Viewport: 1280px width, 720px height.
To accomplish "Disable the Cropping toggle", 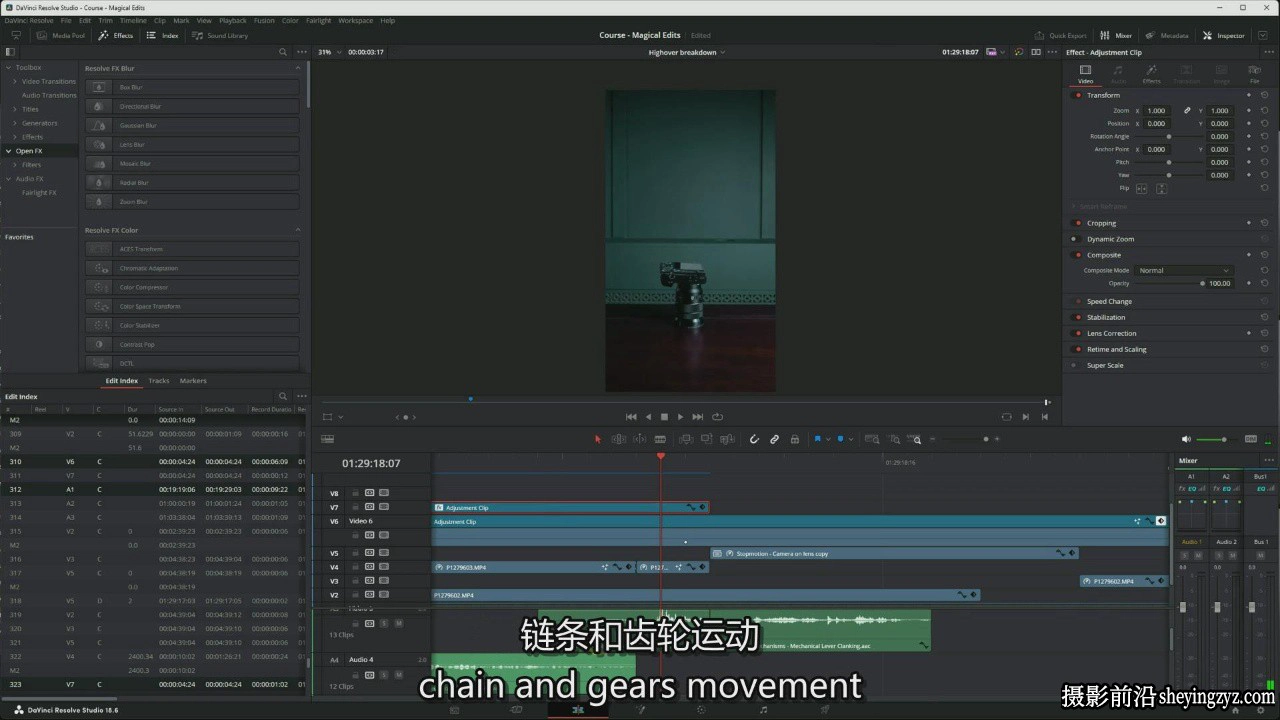I will [1077, 223].
